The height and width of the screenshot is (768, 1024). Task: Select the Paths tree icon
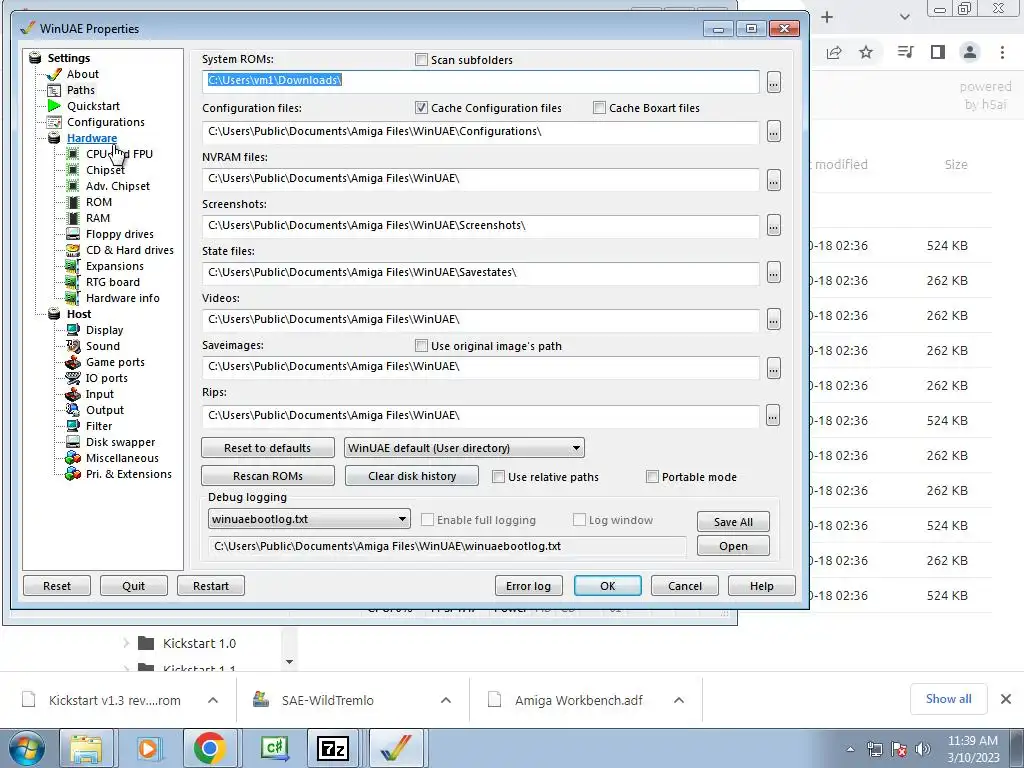tap(54, 90)
